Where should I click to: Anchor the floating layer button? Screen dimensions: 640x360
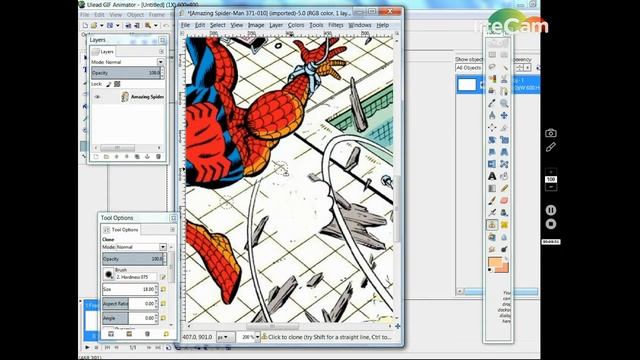point(147,157)
